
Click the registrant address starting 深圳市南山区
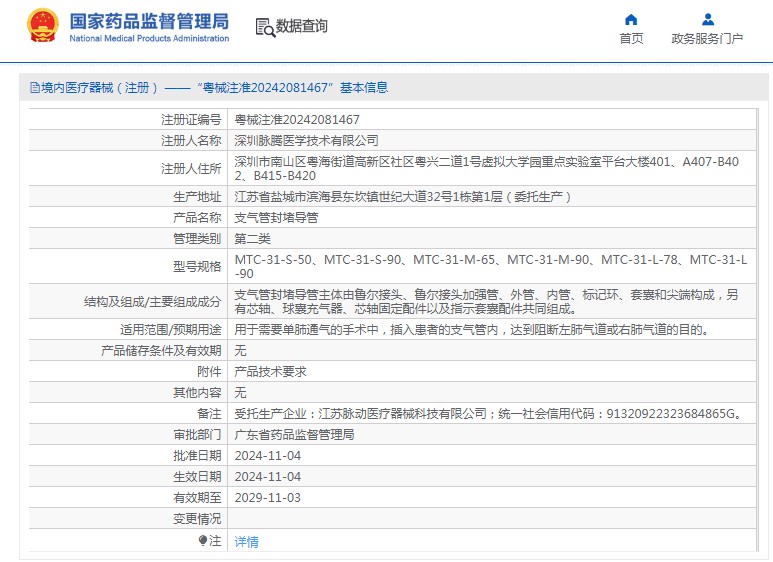click(x=487, y=169)
